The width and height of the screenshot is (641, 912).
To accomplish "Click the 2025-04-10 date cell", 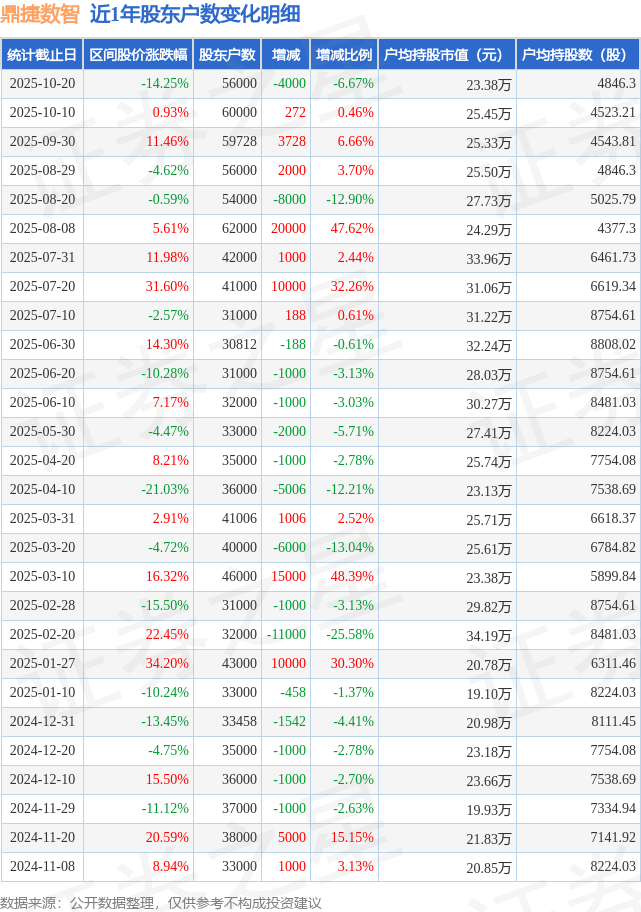I will pyautogui.click(x=41, y=490).
